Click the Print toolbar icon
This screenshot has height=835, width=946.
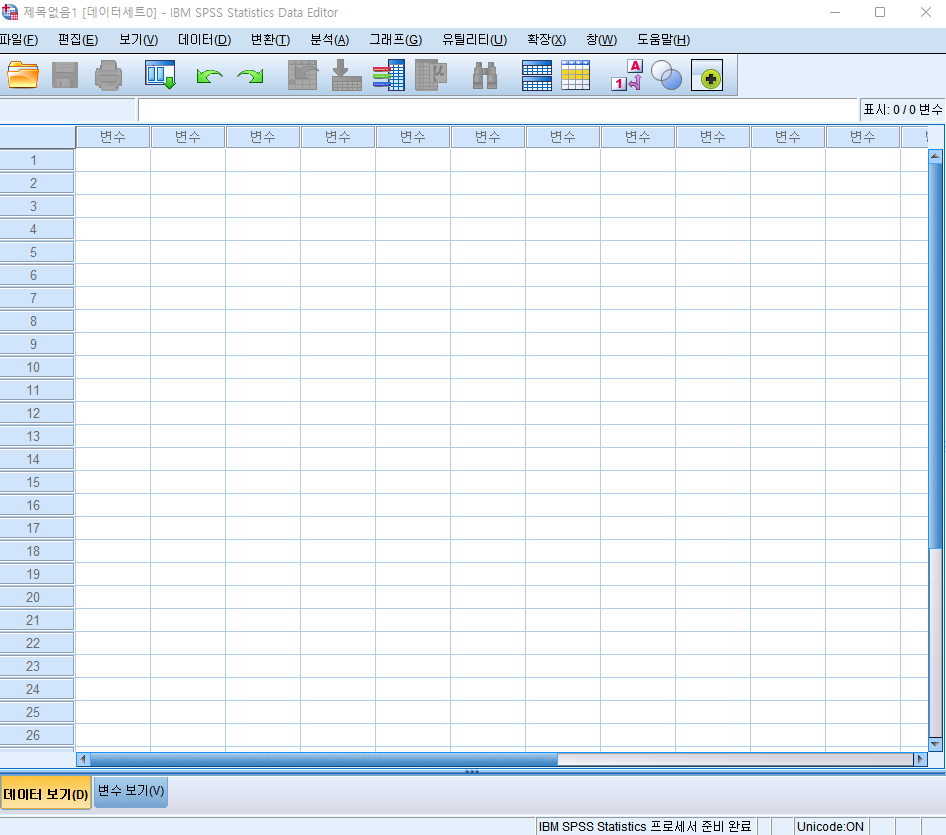click(109, 75)
